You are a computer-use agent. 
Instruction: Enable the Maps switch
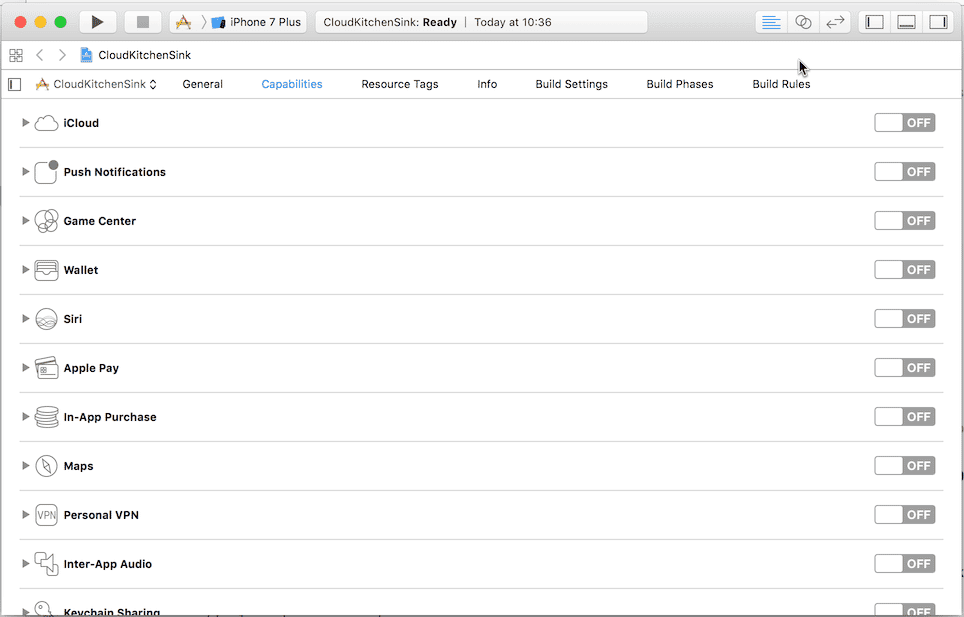[904, 466]
